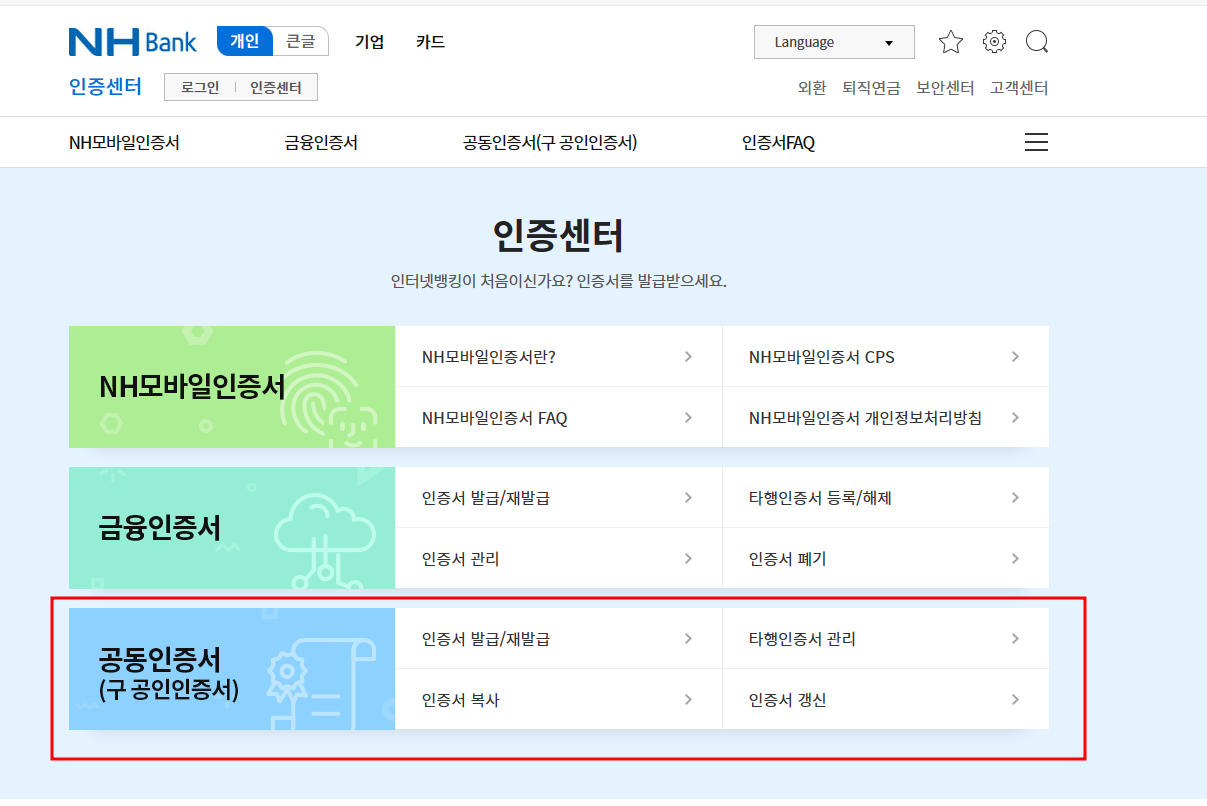This screenshot has height=806, width=1207.
Task: Expand the 인증서 갱신 chevron
Action: [x=1015, y=700]
